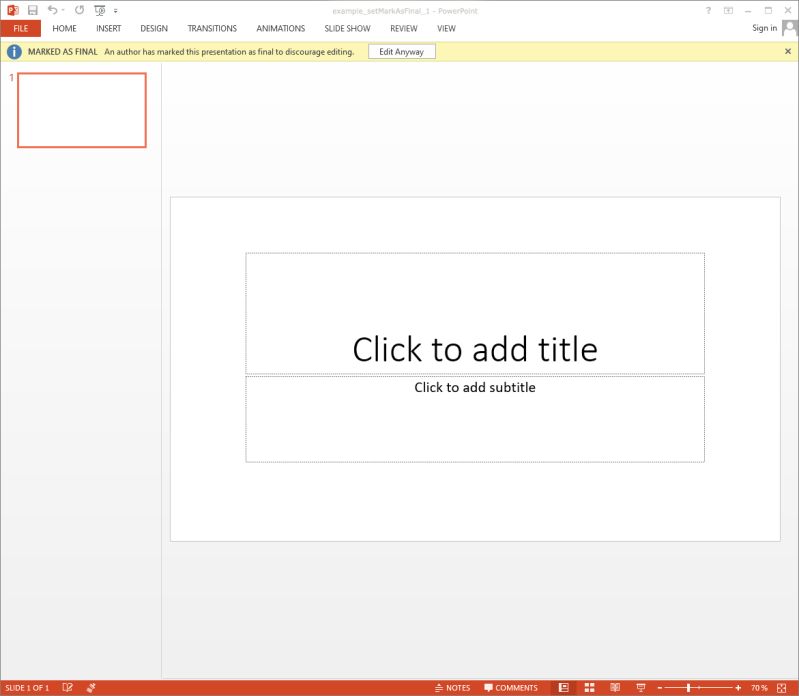Toggle the NOTES pane
This screenshot has width=799, height=696.
point(452,688)
